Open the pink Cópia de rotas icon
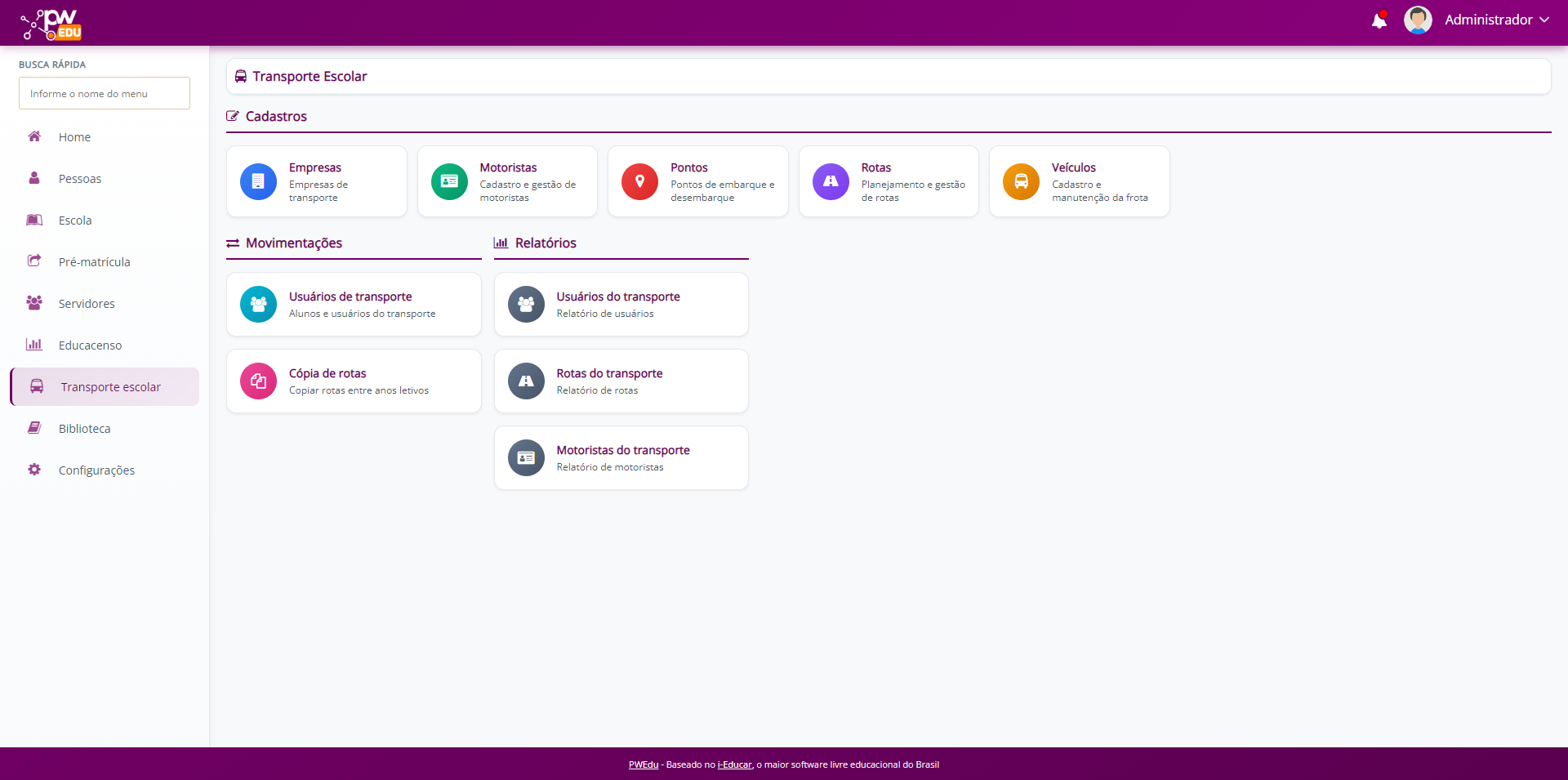Screen dimensions: 1568x780 point(258,381)
